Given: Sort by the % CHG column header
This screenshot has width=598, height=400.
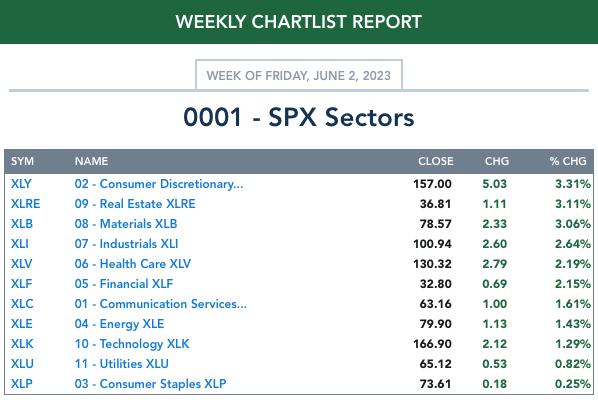Looking at the screenshot, I should (x=568, y=161).
